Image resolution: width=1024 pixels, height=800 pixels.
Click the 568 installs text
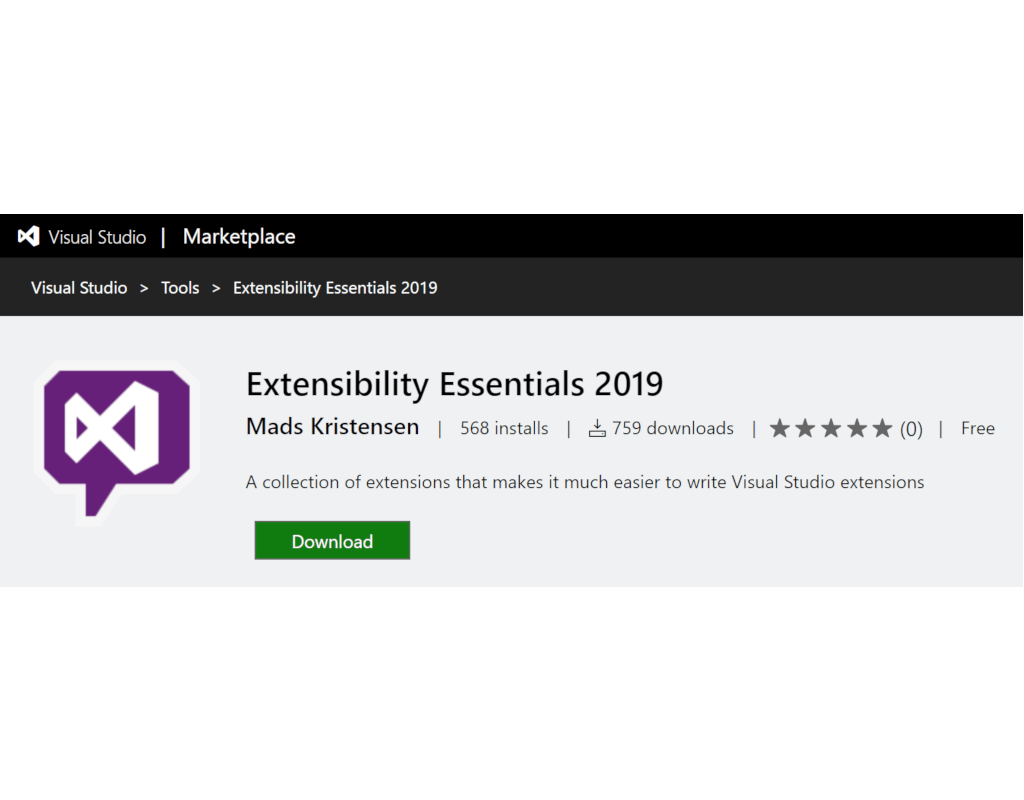[504, 428]
